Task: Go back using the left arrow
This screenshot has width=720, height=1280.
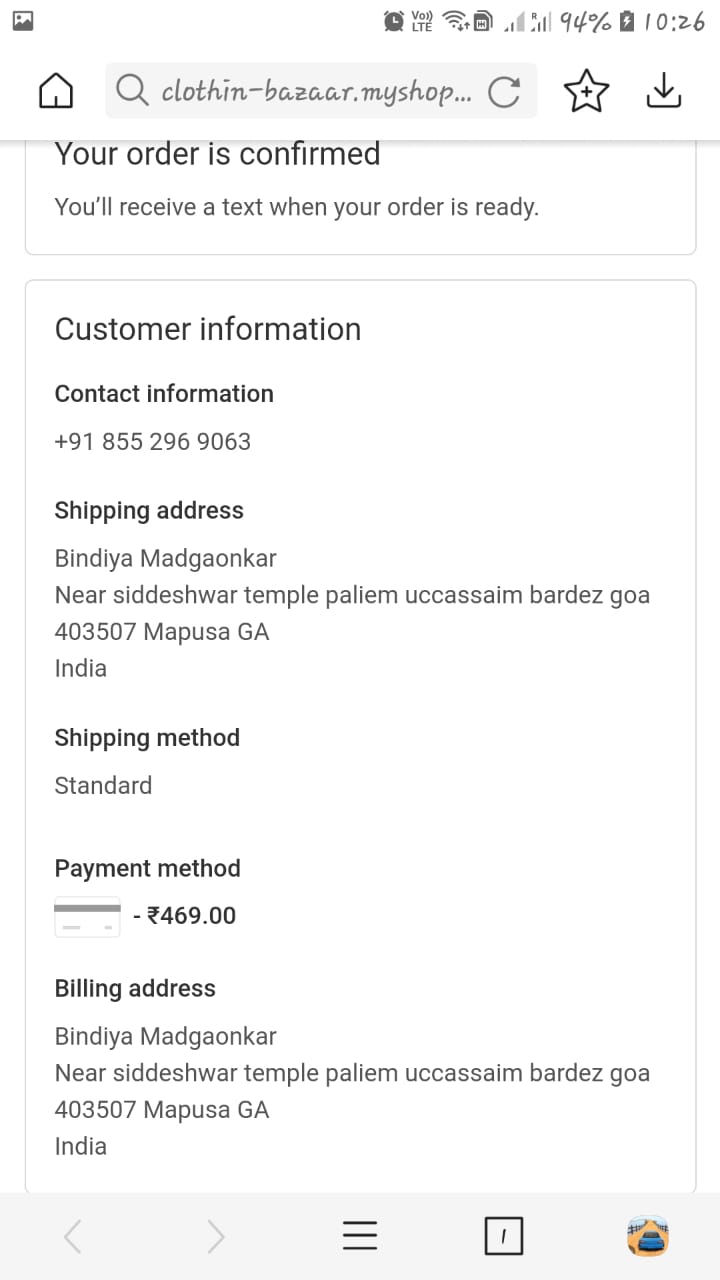Action: pos(72,1237)
